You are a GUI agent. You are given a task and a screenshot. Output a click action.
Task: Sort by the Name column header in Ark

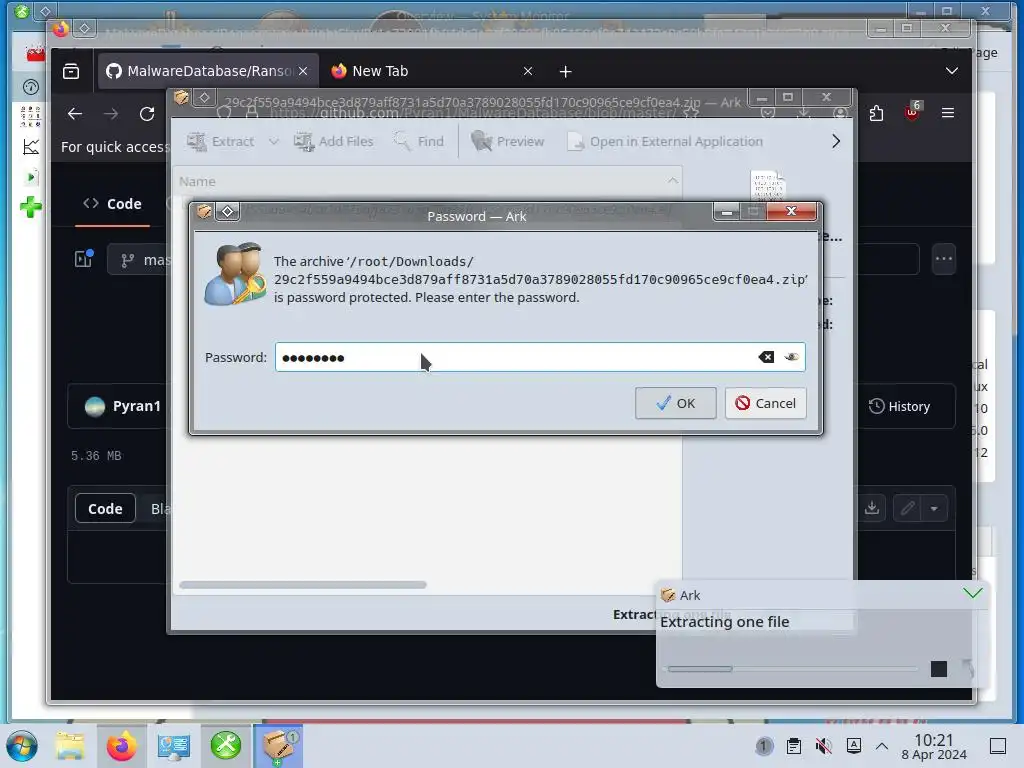(427, 181)
